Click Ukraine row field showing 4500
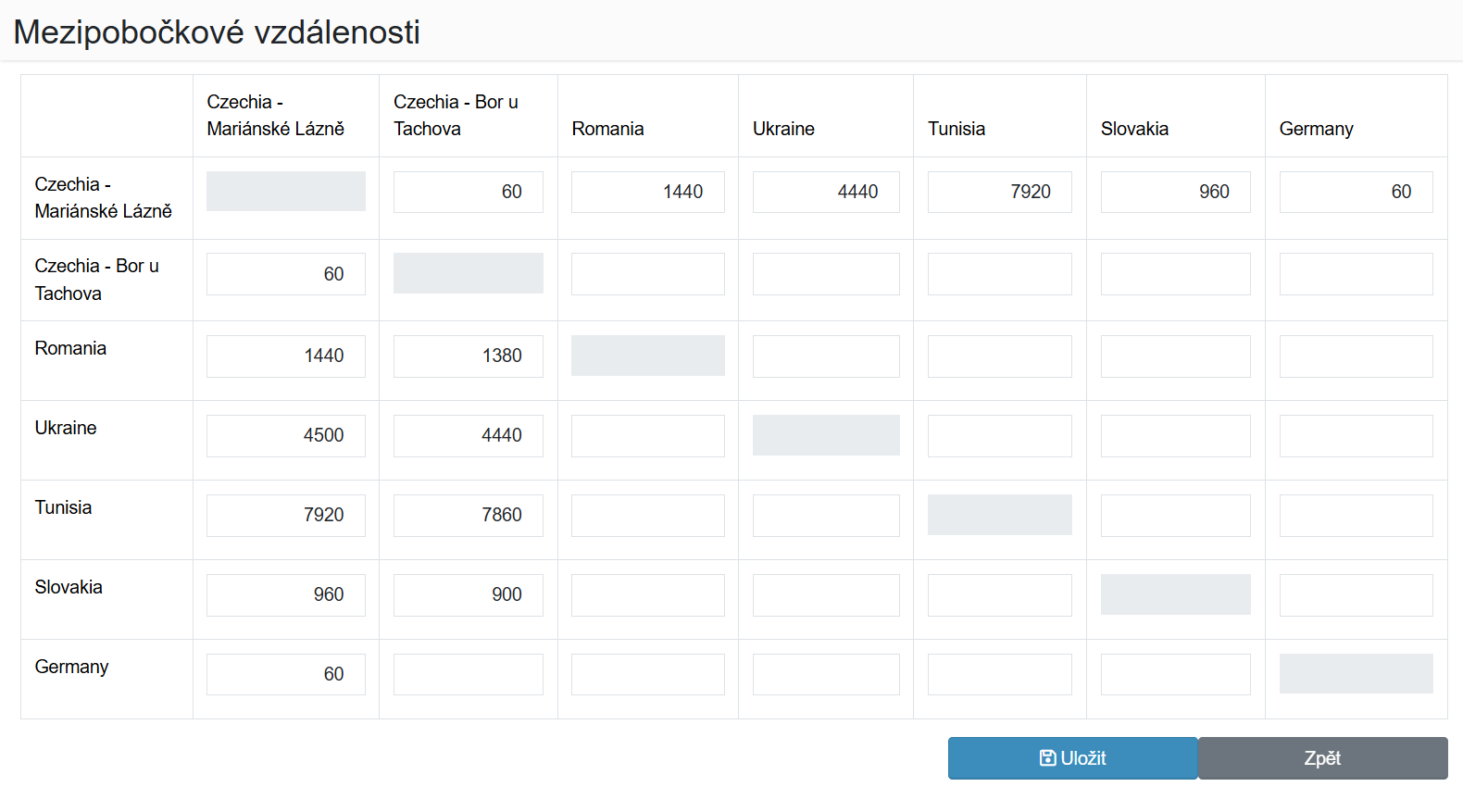1463x812 pixels. [x=286, y=436]
